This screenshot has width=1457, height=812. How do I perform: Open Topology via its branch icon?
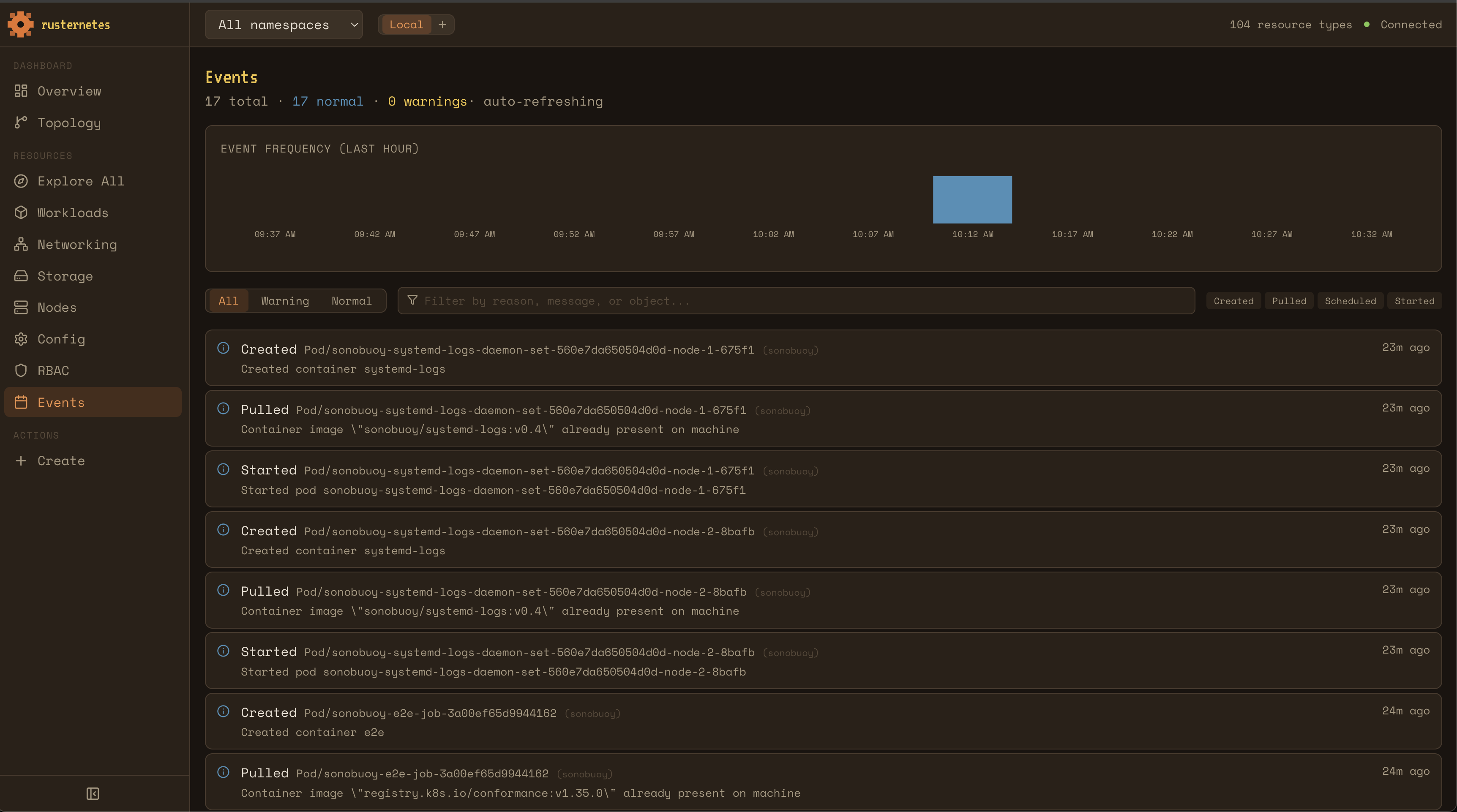point(21,123)
